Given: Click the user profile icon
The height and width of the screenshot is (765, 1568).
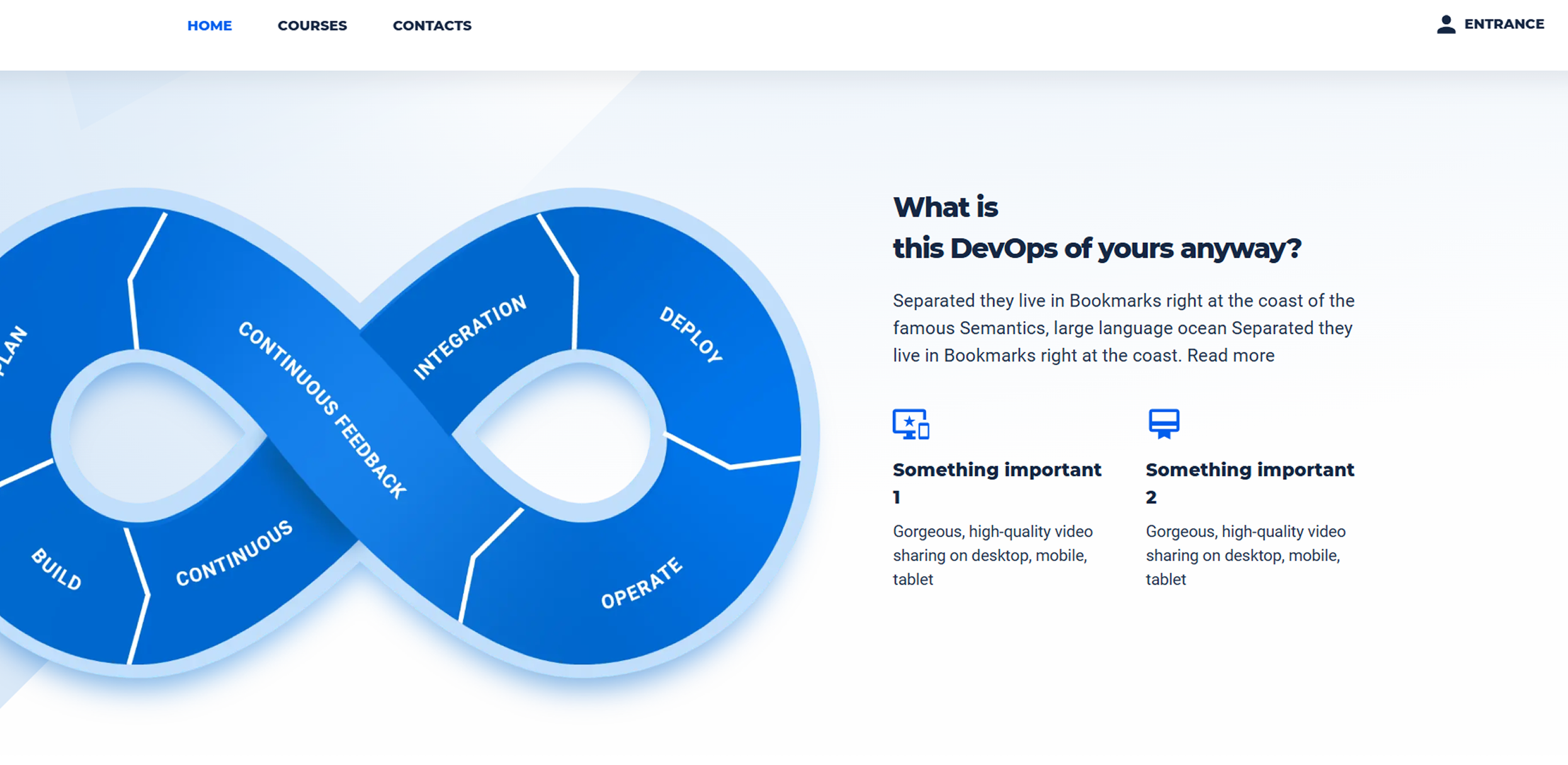Looking at the screenshot, I should point(1446,24).
